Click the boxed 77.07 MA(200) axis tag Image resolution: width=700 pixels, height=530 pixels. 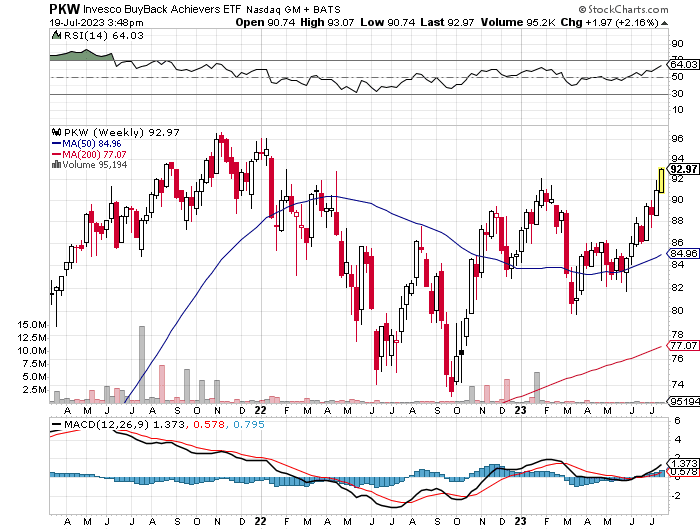pos(684,345)
